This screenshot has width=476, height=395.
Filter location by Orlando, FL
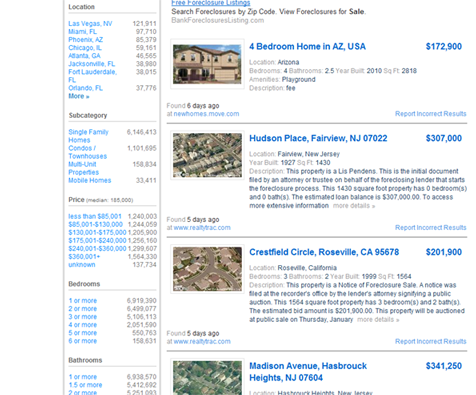pyautogui.click(x=85, y=88)
